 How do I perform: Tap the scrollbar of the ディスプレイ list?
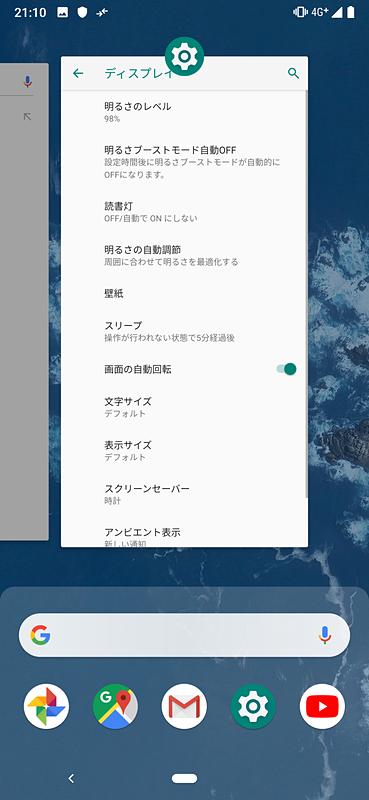[306, 294]
